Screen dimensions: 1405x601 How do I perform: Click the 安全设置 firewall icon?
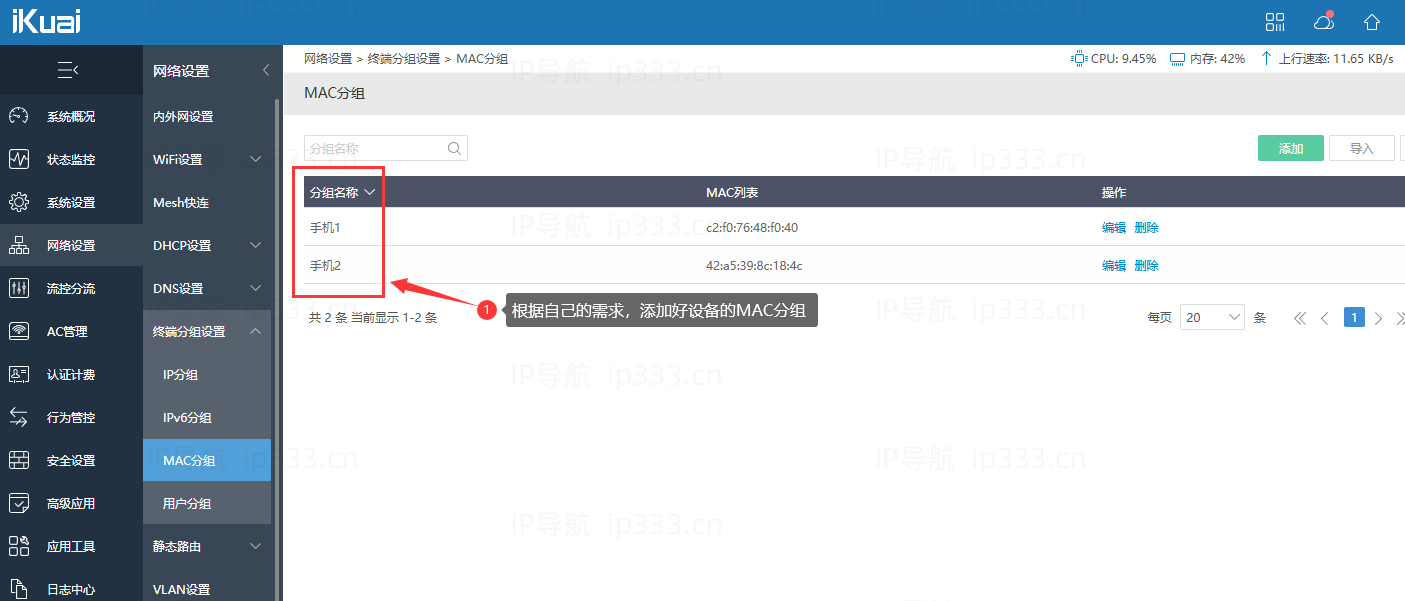(x=19, y=460)
